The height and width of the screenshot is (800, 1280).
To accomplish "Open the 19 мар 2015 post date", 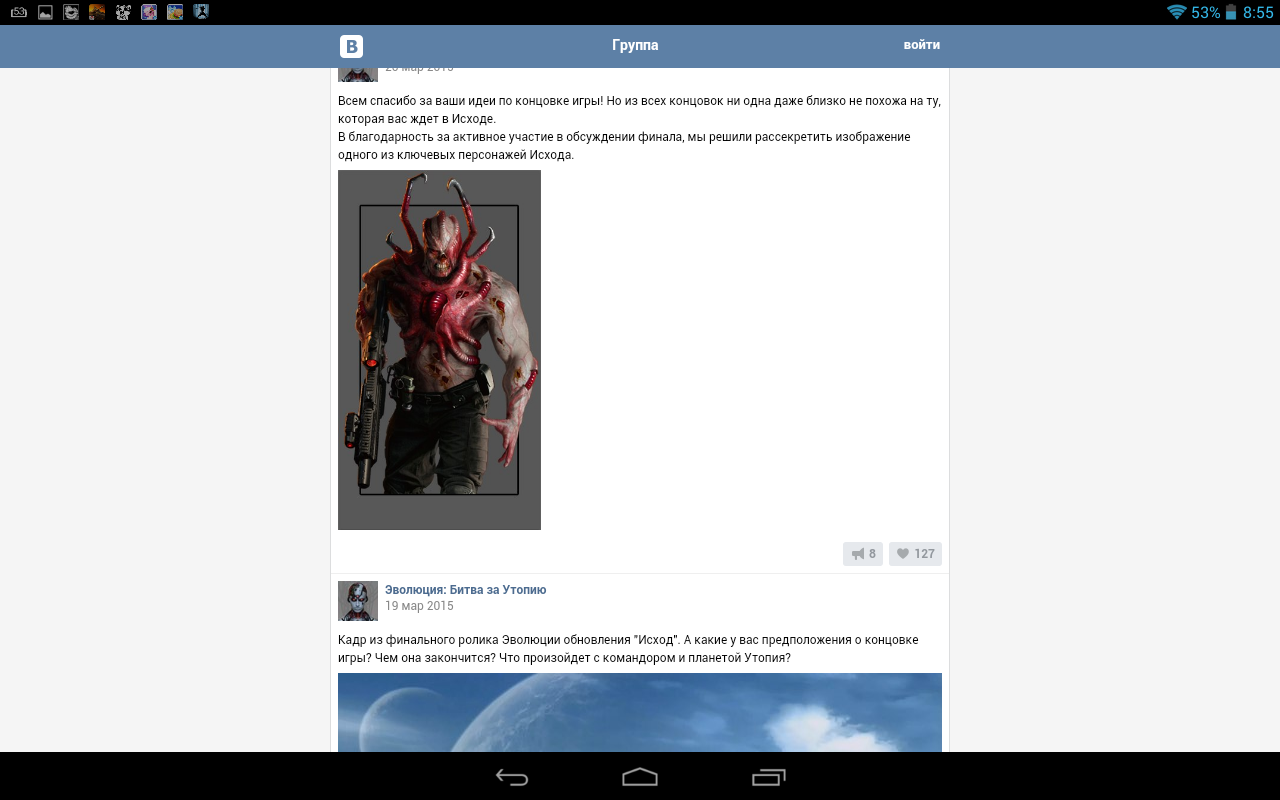I will pos(419,606).
